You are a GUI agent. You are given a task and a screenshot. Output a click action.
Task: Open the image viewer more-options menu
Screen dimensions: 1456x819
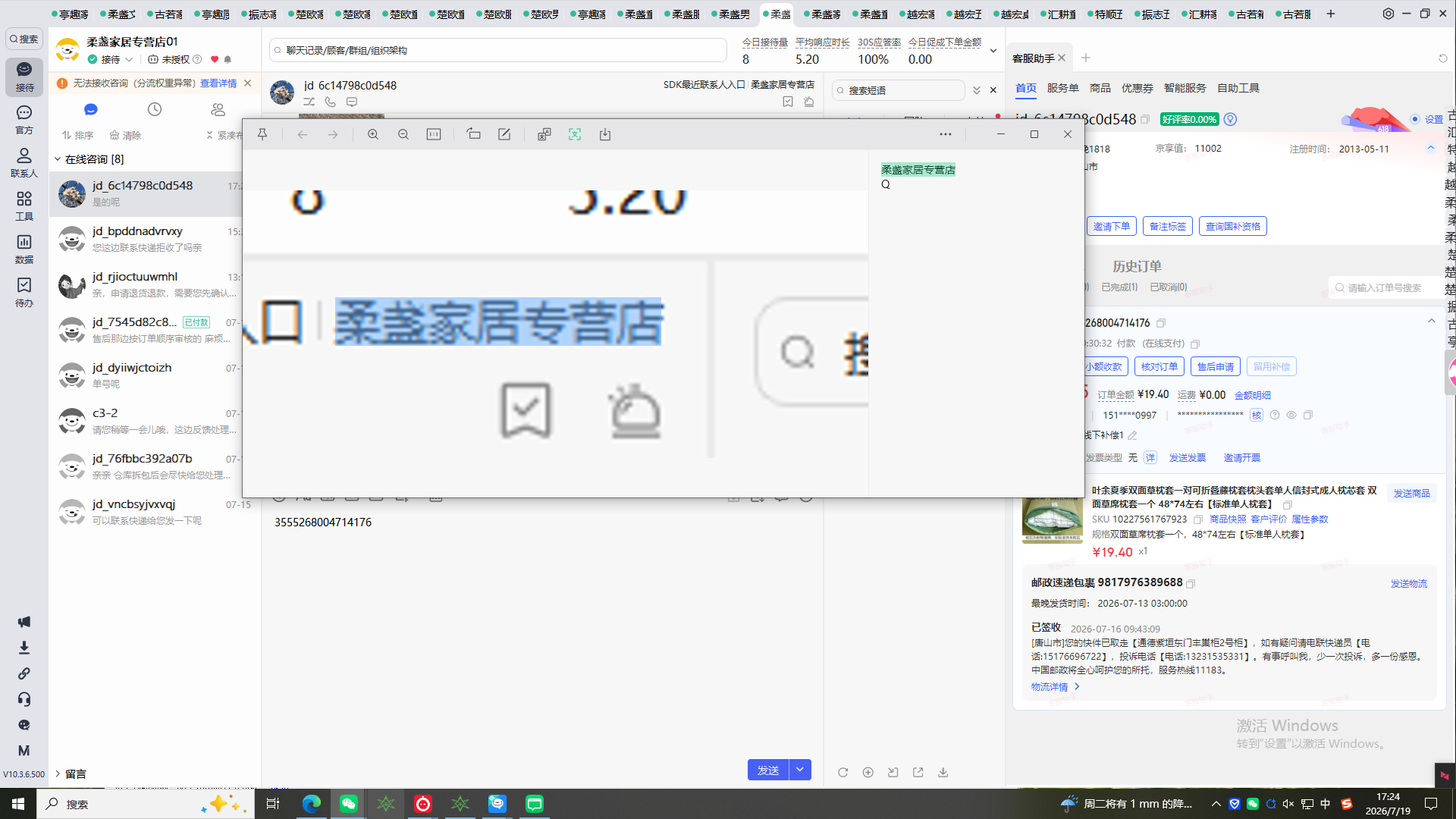(946, 134)
